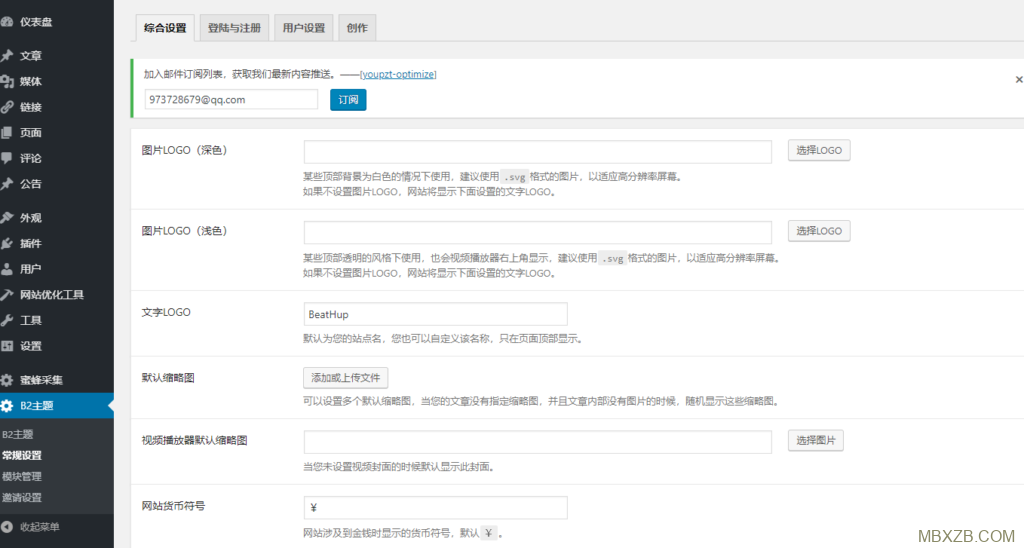Open the 外观 menu label
The width and height of the screenshot is (1024, 548).
(x=31, y=218)
